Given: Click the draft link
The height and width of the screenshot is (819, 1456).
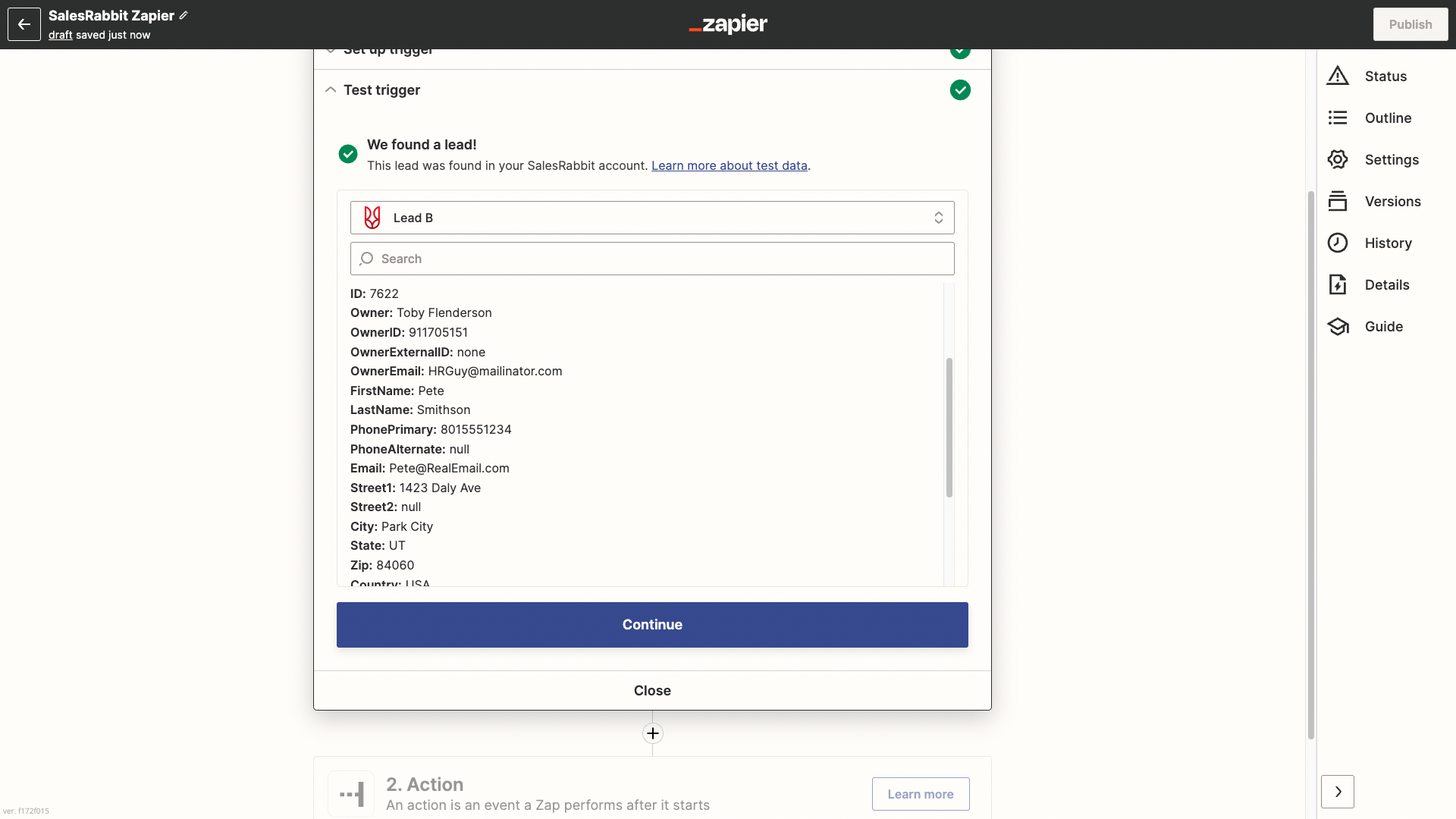Looking at the screenshot, I should pyautogui.click(x=61, y=35).
